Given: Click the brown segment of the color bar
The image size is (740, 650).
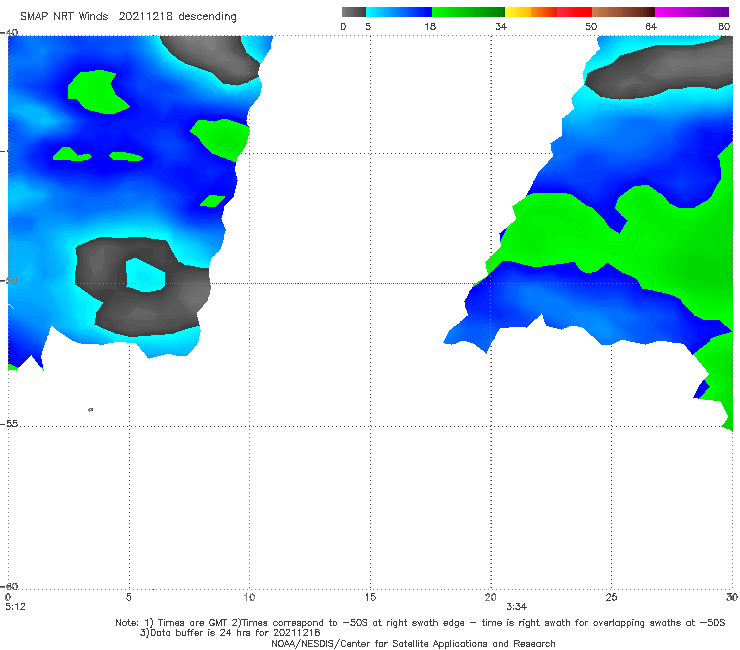Looking at the screenshot, I should coord(623,12).
